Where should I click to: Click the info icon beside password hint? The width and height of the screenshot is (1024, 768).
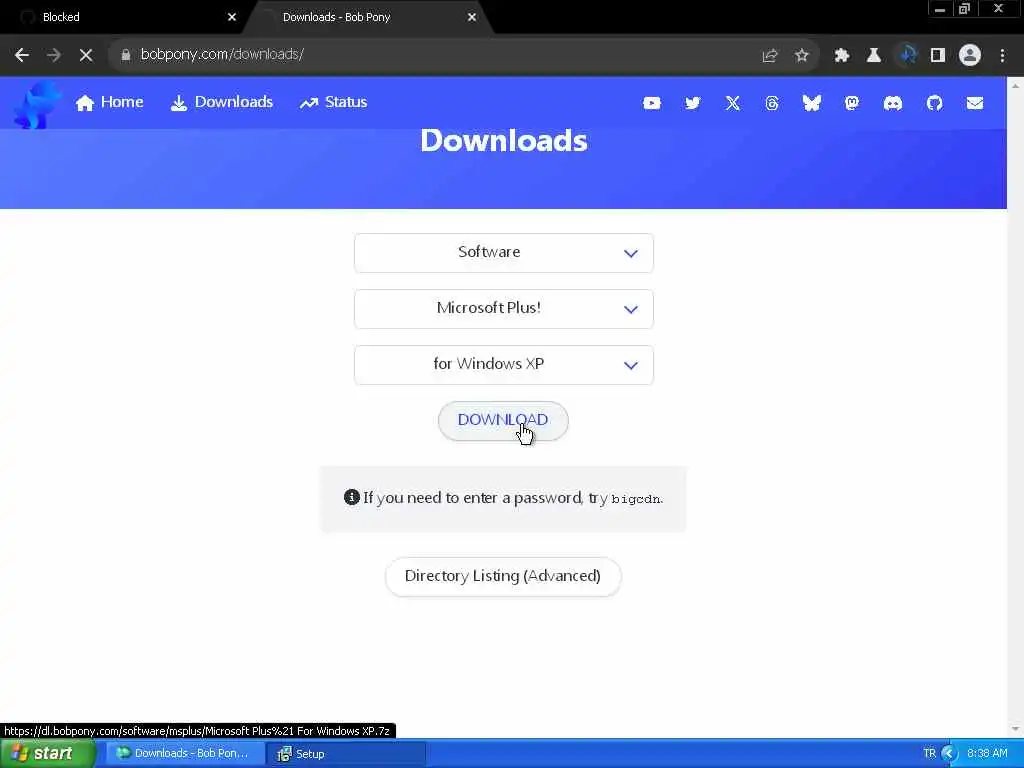pos(351,497)
